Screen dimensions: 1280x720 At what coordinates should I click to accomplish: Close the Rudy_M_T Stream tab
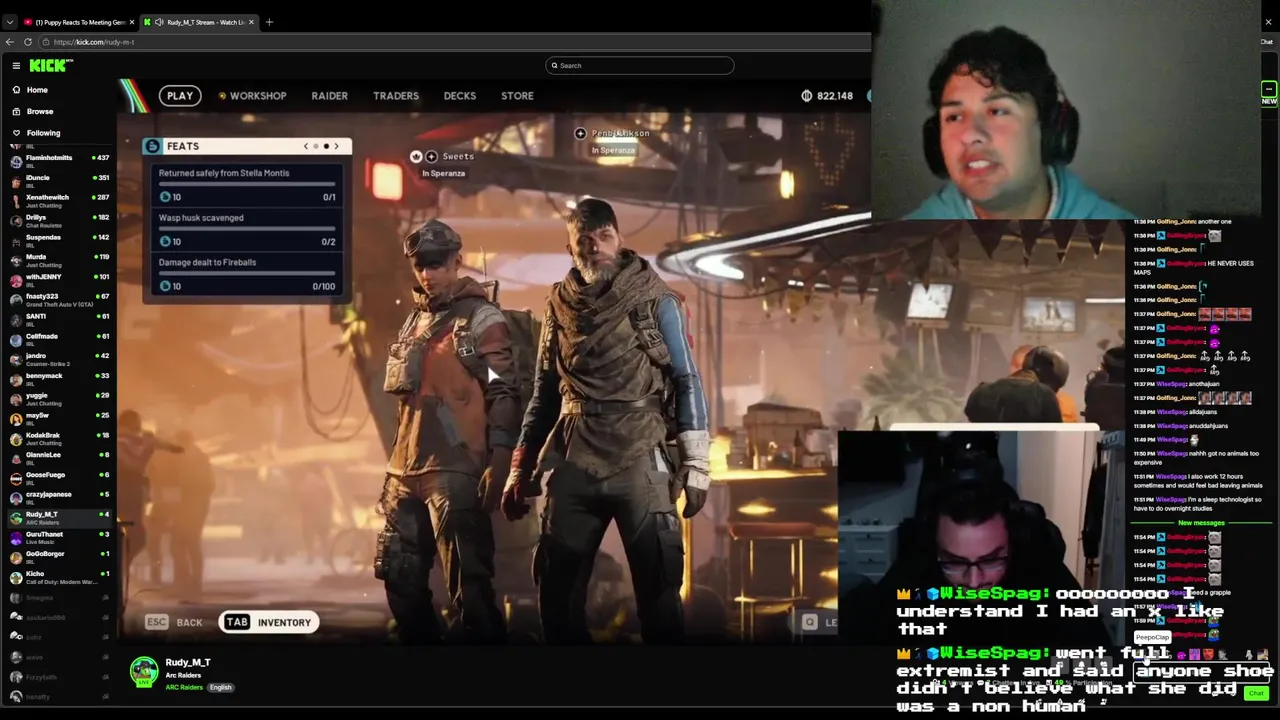click(x=251, y=22)
